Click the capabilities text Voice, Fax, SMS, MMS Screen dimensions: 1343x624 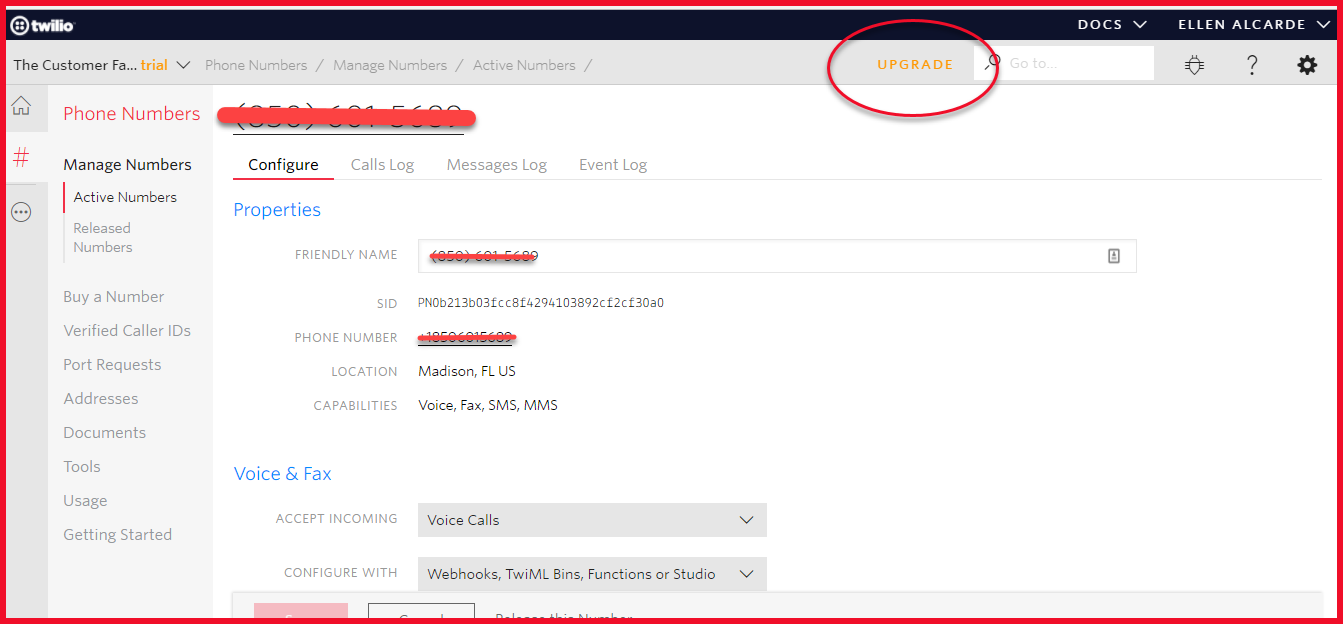coord(488,405)
